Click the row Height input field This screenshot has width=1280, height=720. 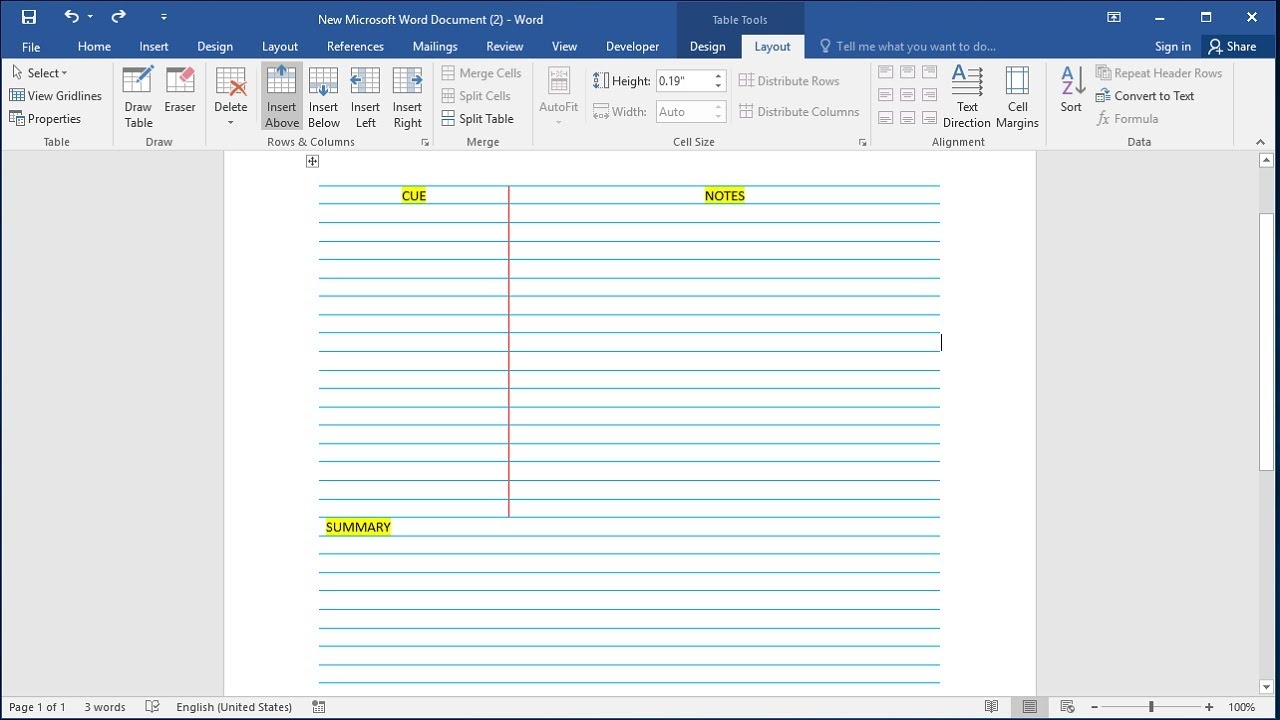[x=682, y=81]
